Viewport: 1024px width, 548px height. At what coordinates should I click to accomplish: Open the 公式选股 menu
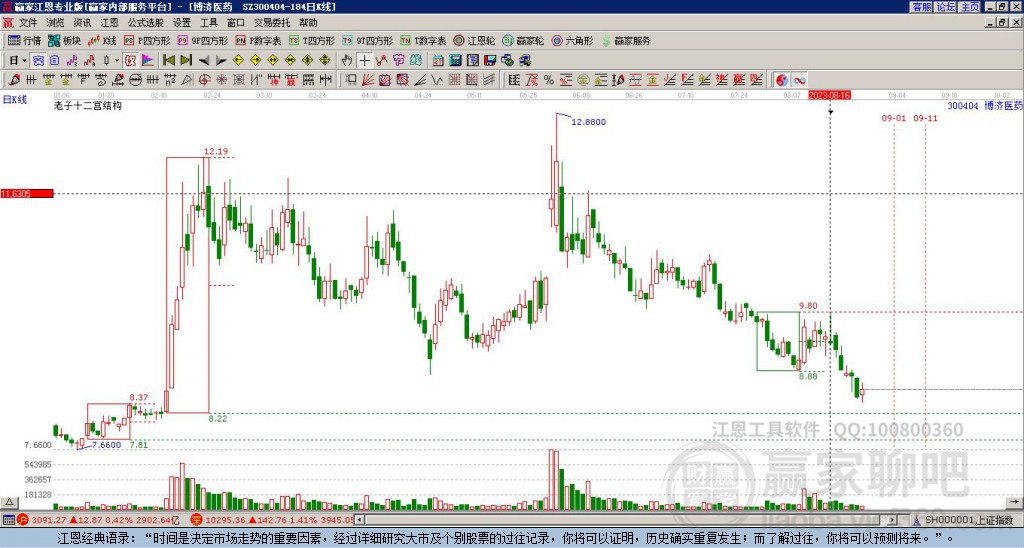(x=146, y=22)
